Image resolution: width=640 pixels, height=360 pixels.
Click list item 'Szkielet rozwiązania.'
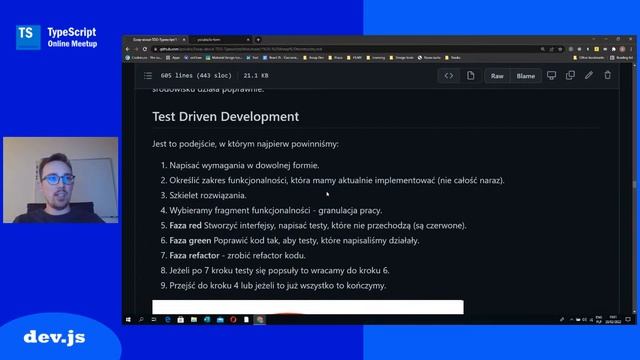tap(208, 196)
